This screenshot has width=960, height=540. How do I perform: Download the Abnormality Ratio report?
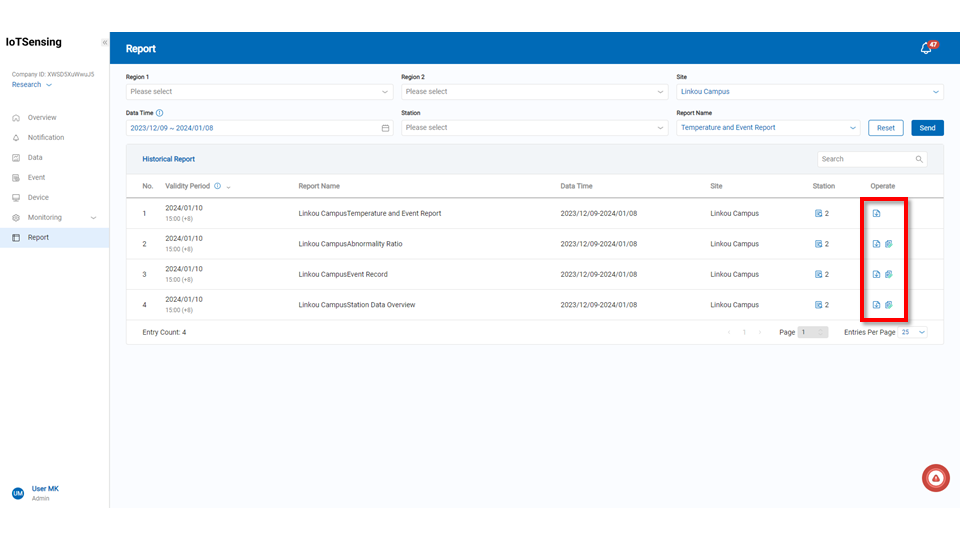[876, 244]
